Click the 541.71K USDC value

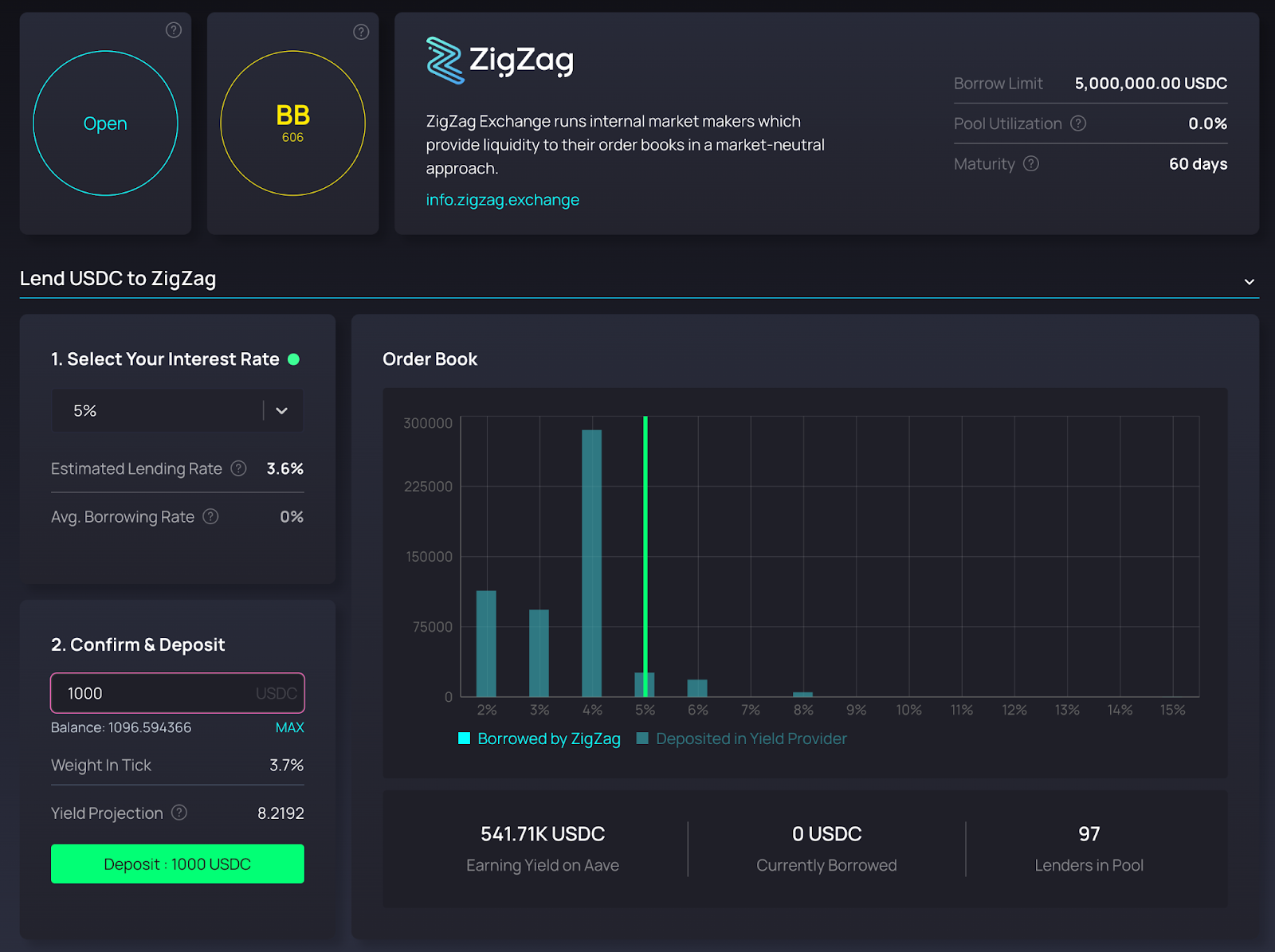[x=543, y=834]
